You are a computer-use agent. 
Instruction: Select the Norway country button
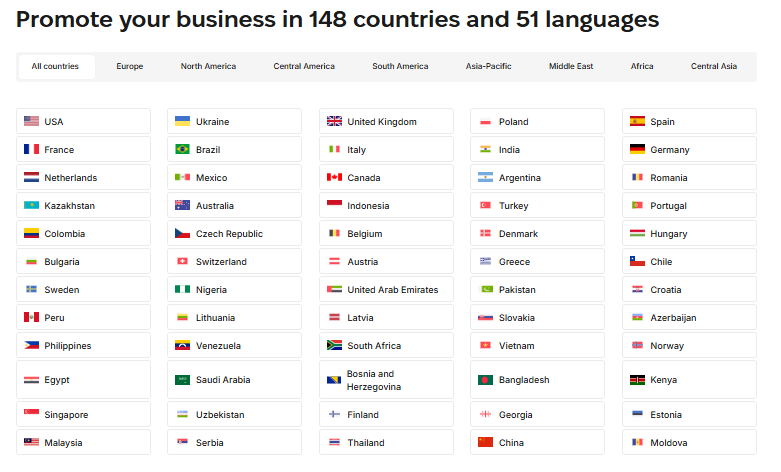coord(689,345)
